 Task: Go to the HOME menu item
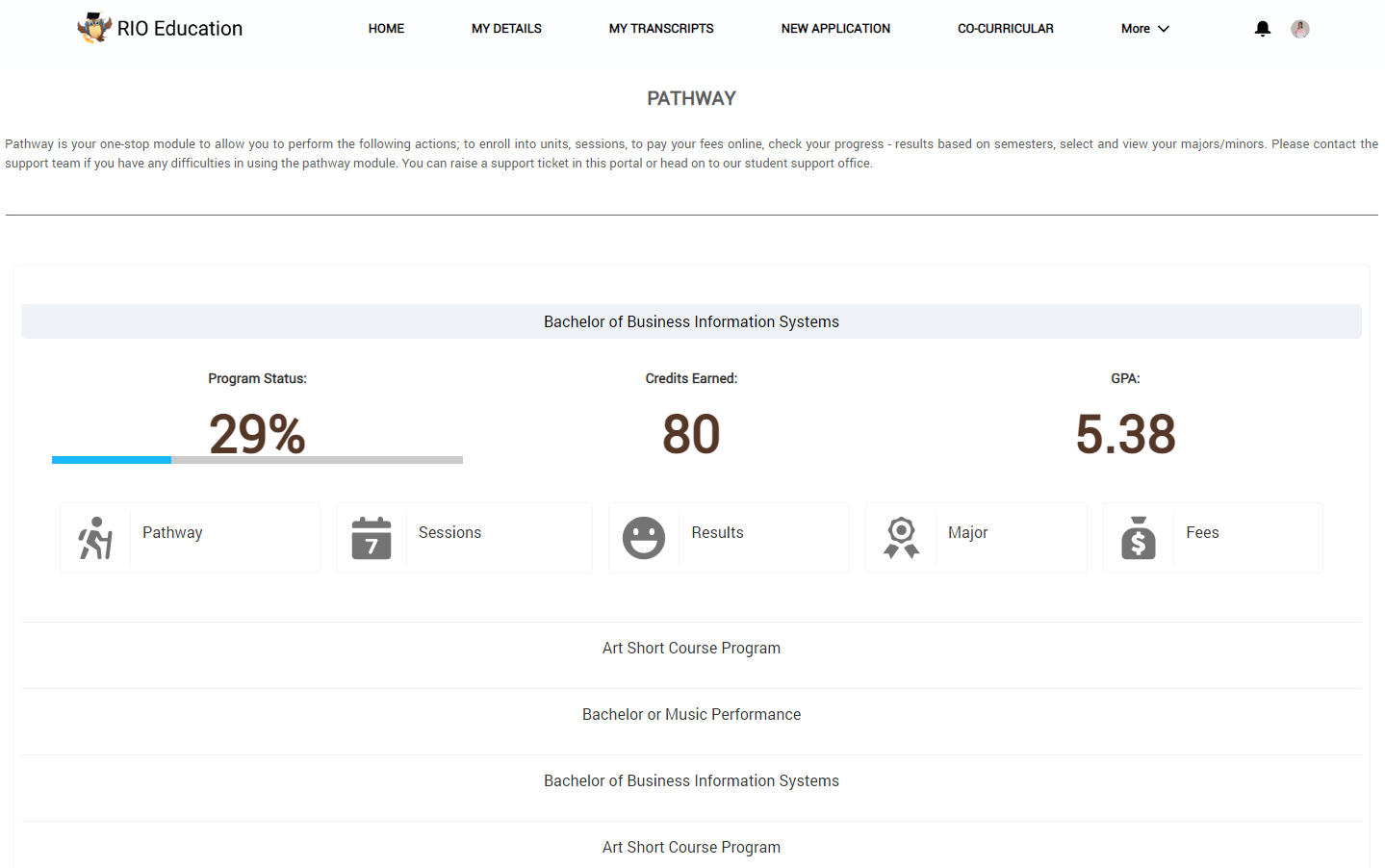tap(386, 29)
